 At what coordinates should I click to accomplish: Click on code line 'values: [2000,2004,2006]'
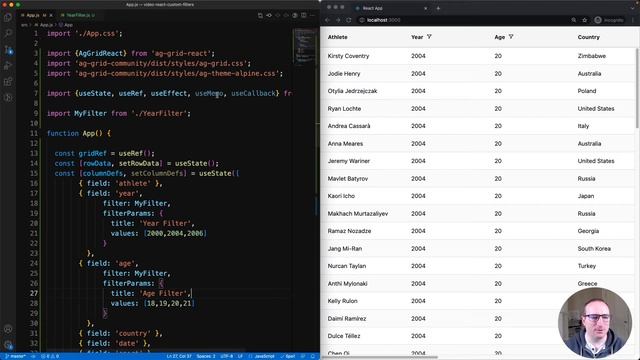(158, 233)
